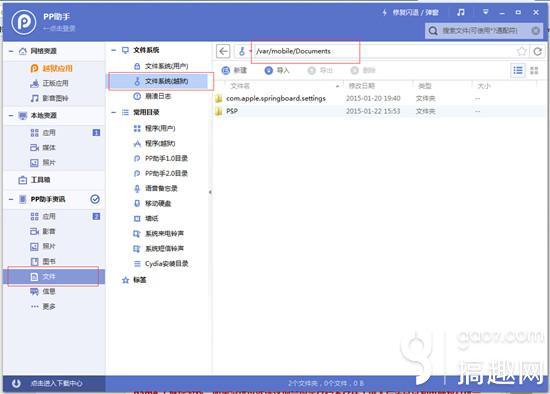Select the PSP folder row

tap(379, 111)
